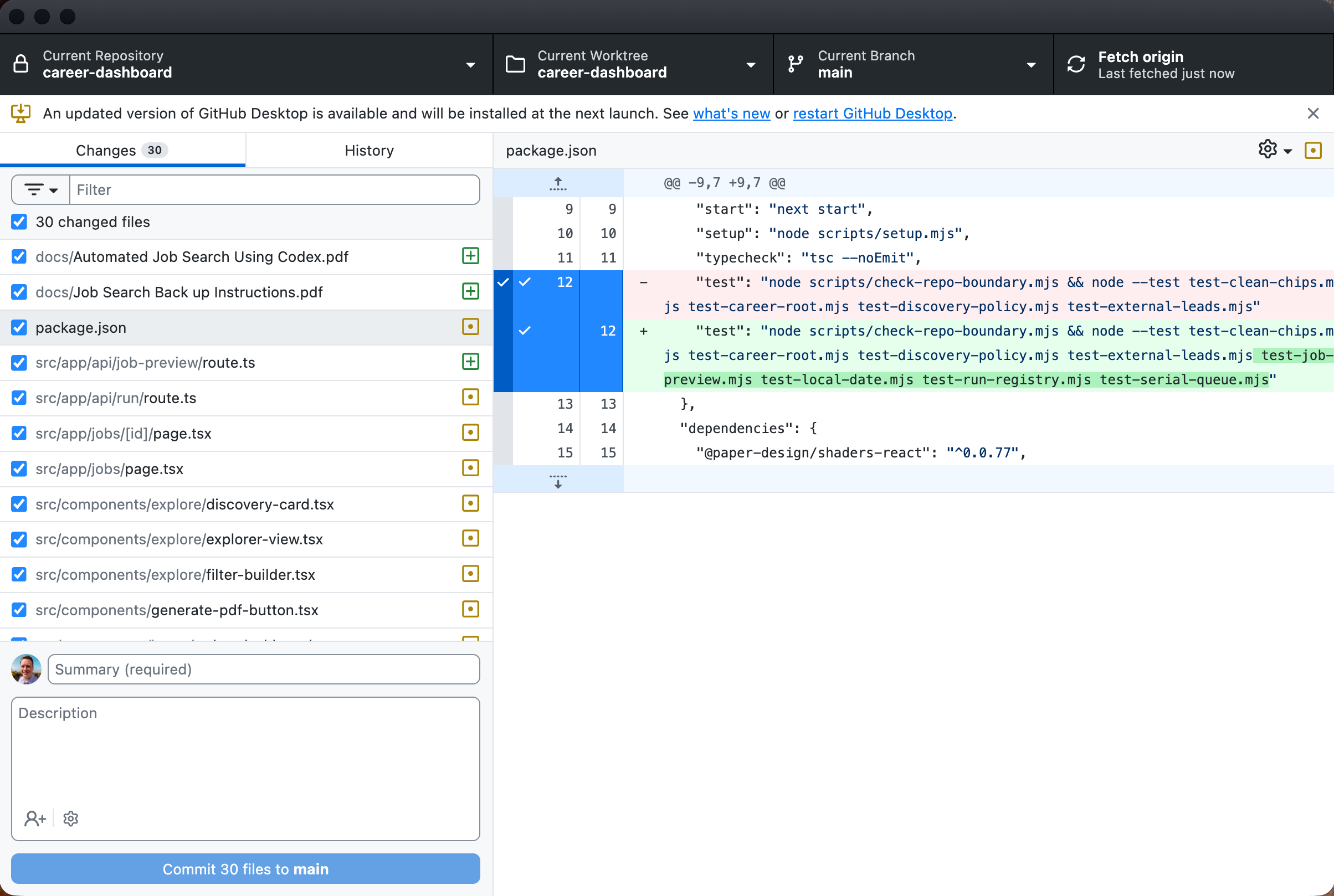1334x896 pixels.
Task: Click the restart GitHub Desktop link
Action: coord(872,113)
